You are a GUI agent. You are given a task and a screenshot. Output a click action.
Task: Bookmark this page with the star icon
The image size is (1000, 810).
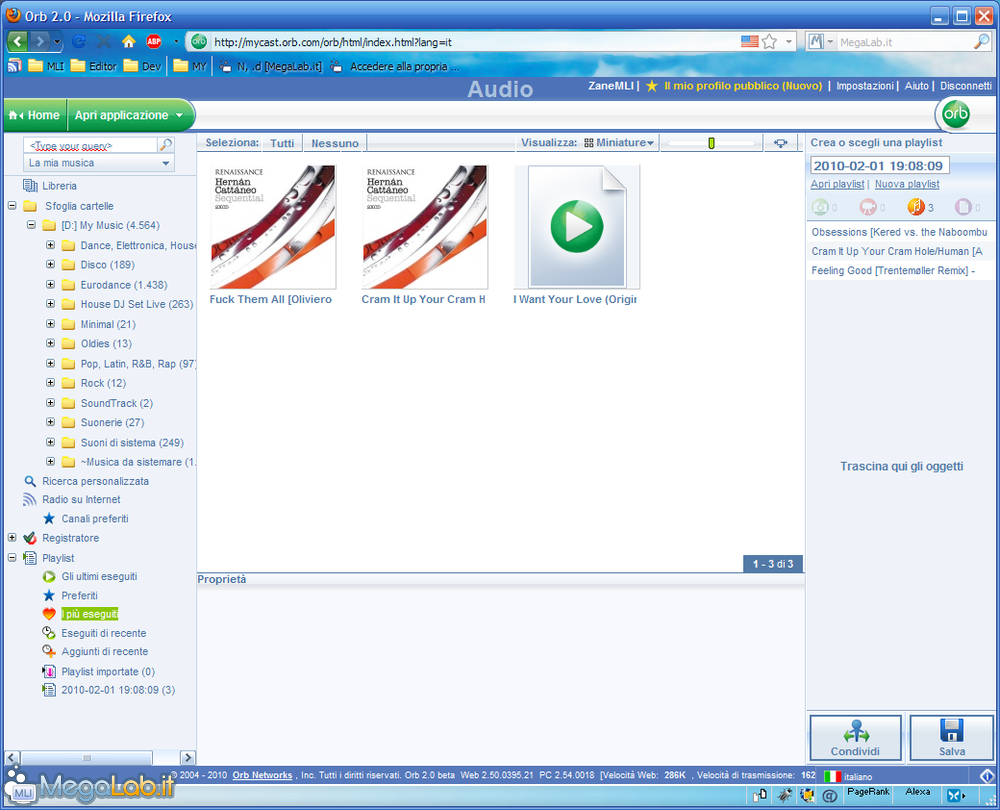pyautogui.click(x=770, y=42)
